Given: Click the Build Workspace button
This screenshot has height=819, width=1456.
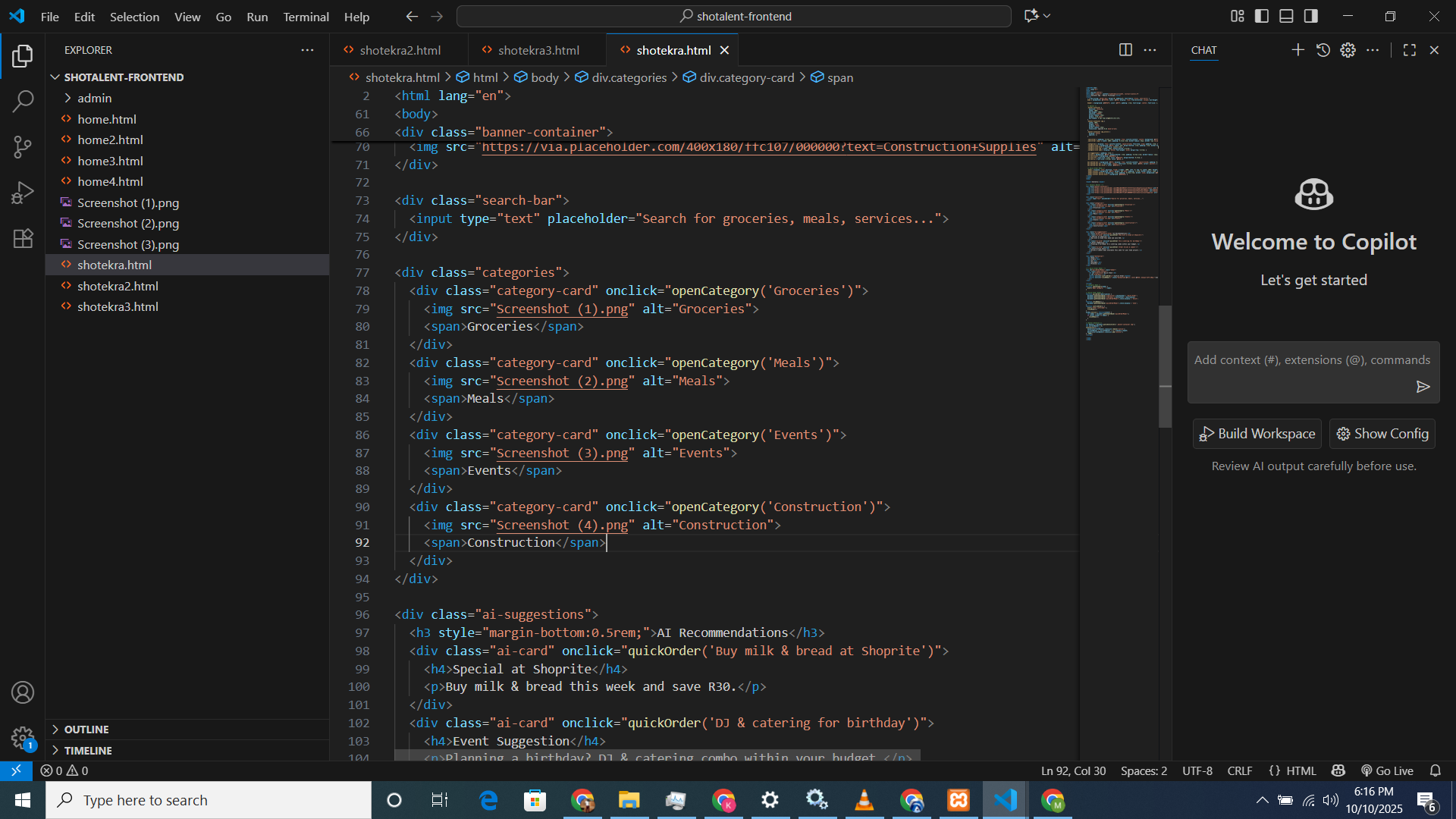Looking at the screenshot, I should pyautogui.click(x=1257, y=434).
